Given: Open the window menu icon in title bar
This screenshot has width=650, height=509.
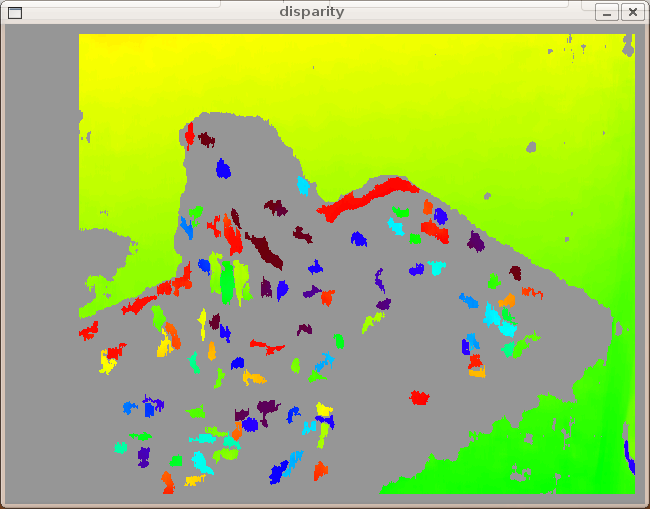Looking at the screenshot, I should [14, 12].
